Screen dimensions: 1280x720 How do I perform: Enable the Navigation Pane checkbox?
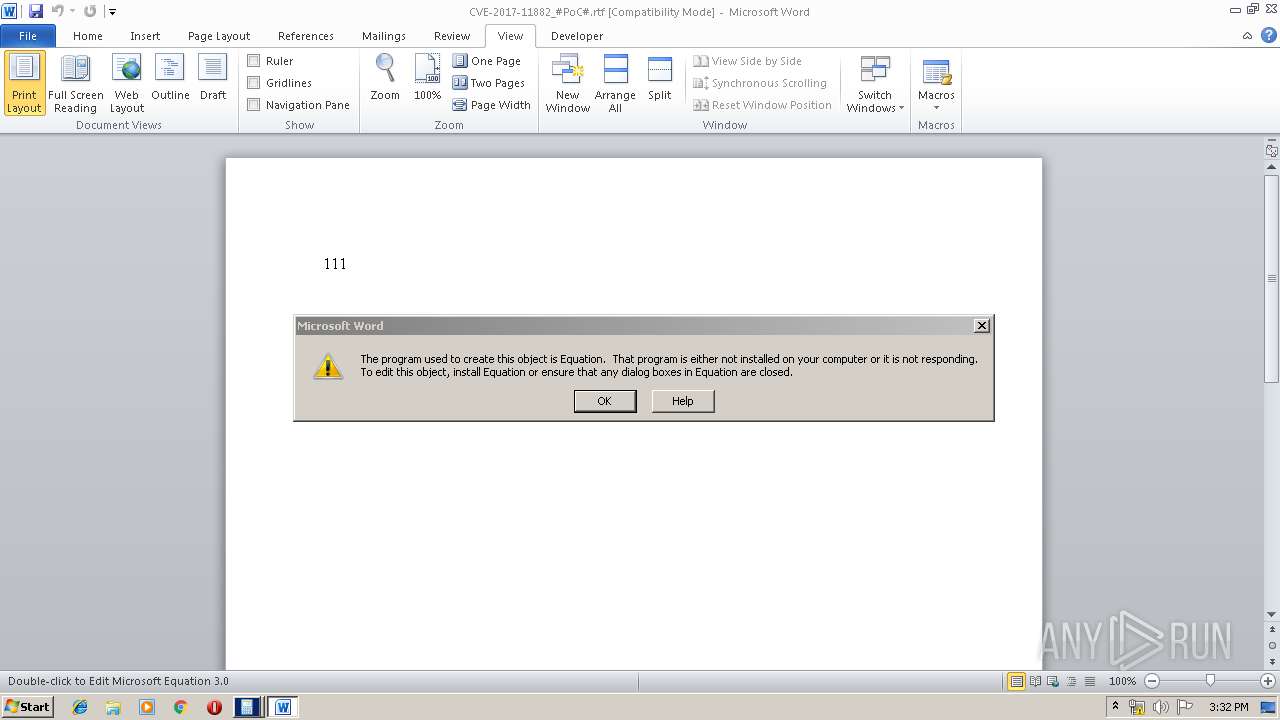[x=254, y=105]
